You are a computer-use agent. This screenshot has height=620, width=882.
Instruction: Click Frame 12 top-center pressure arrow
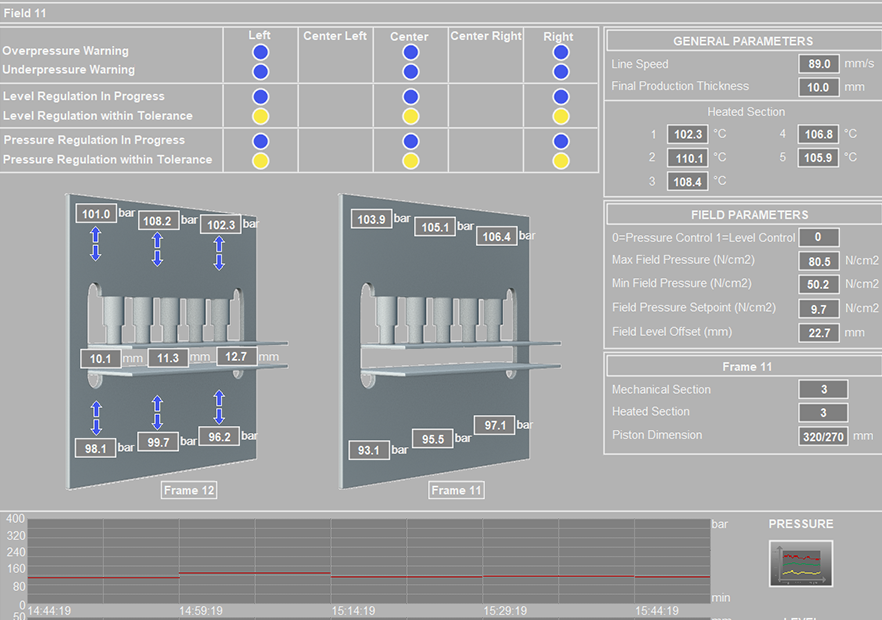coord(157,249)
